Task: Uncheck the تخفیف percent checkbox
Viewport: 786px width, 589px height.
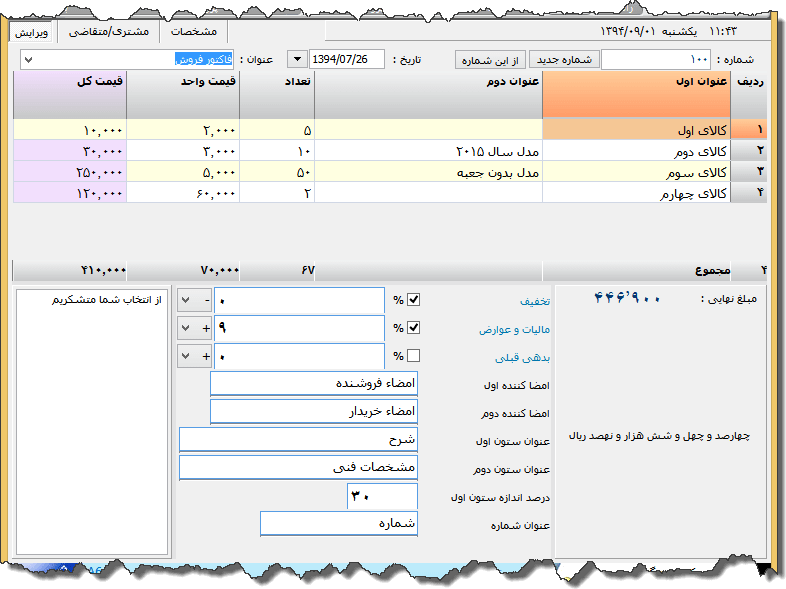Action: 414,300
